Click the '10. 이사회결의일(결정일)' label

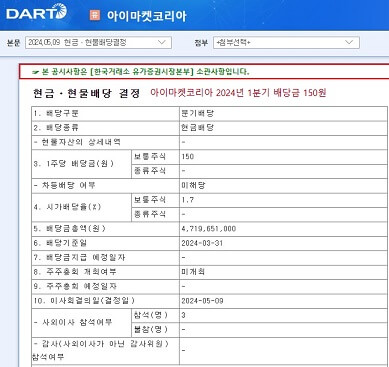[x=84, y=301]
